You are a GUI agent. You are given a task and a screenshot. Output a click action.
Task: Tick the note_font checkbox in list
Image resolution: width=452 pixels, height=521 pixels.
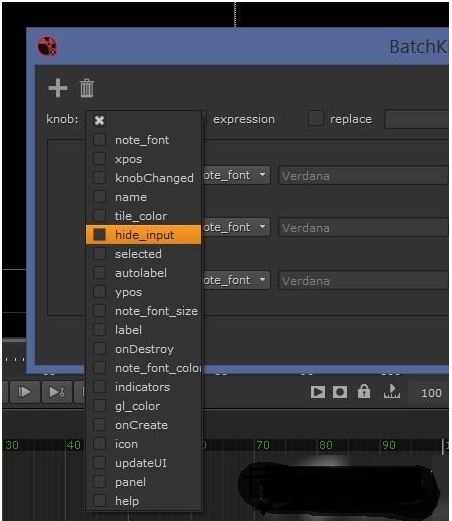click(99, 140)
